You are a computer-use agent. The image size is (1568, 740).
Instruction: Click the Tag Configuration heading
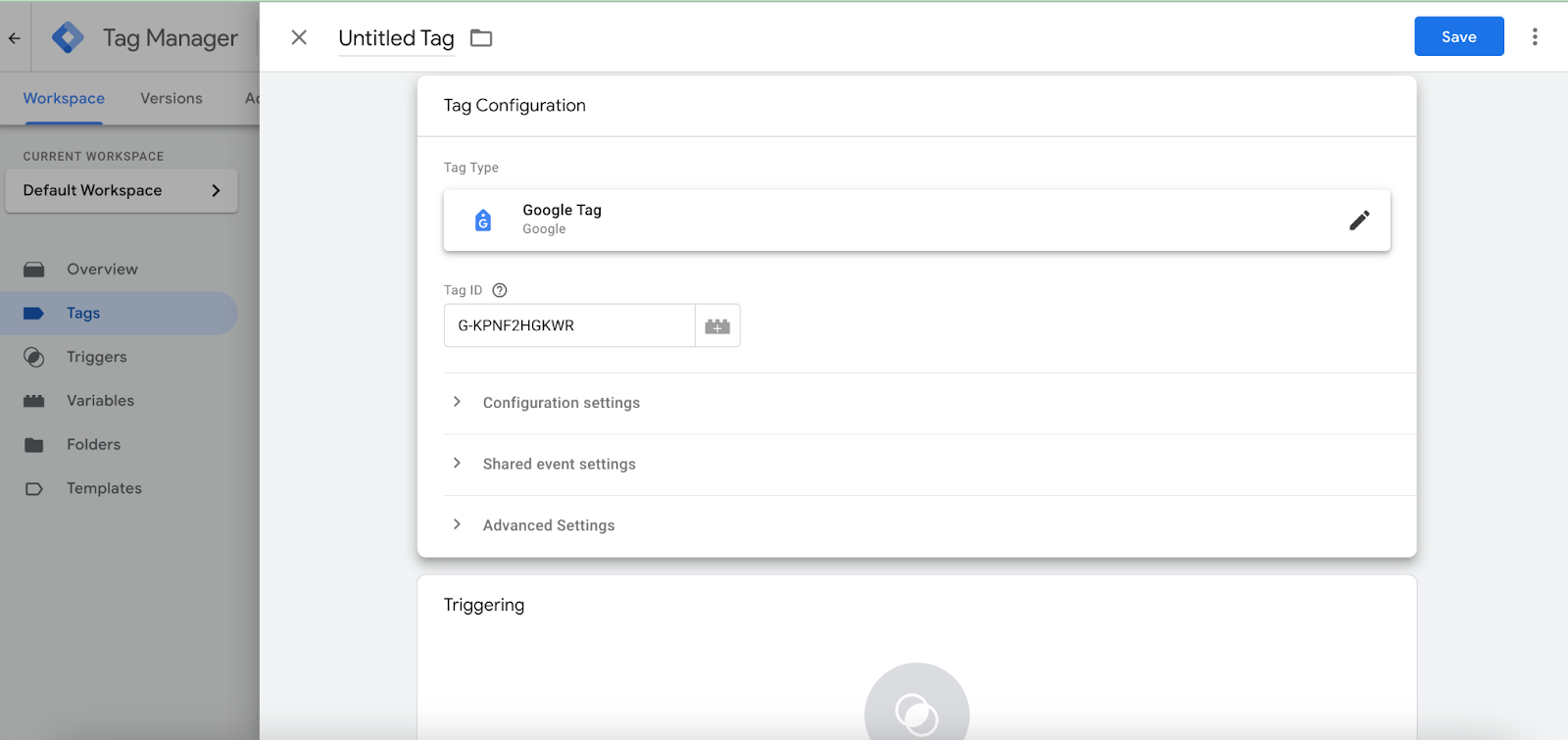tap(514, 106)
